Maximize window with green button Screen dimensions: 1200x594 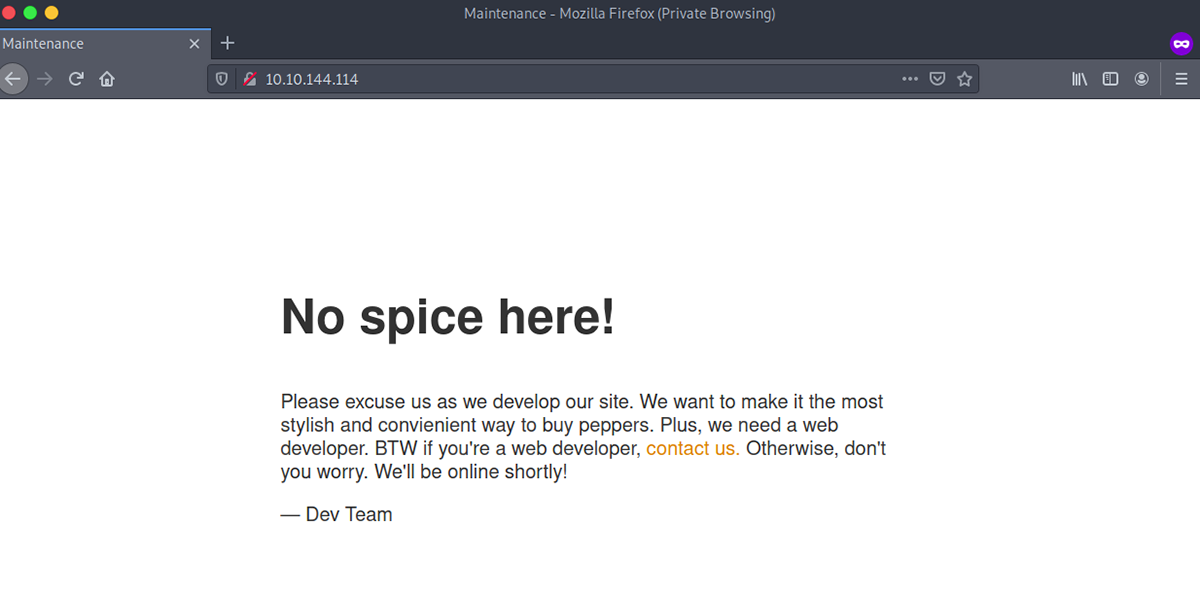tap(30, 13)
